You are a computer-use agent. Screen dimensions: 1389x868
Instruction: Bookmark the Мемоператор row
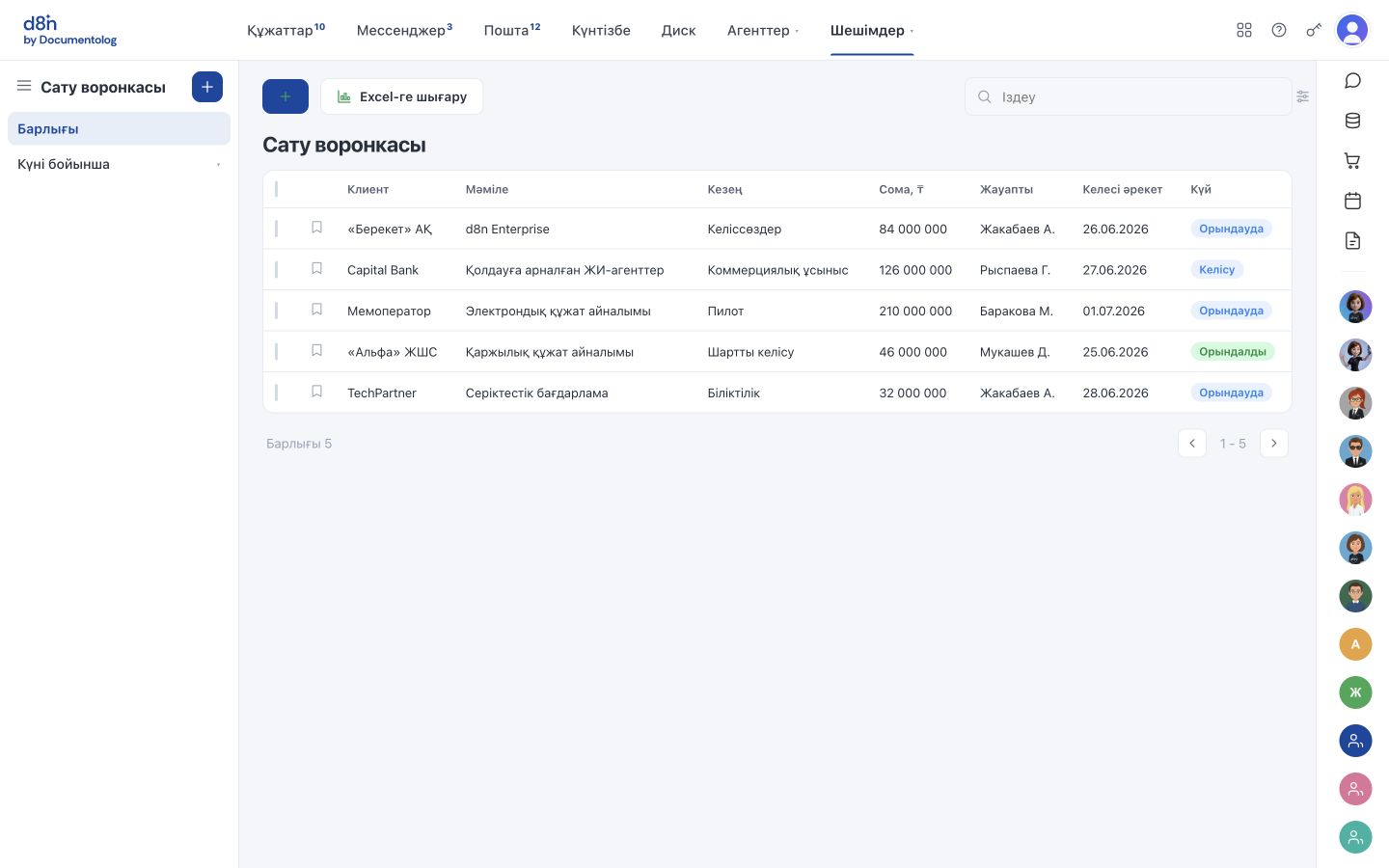click(316, 310)
